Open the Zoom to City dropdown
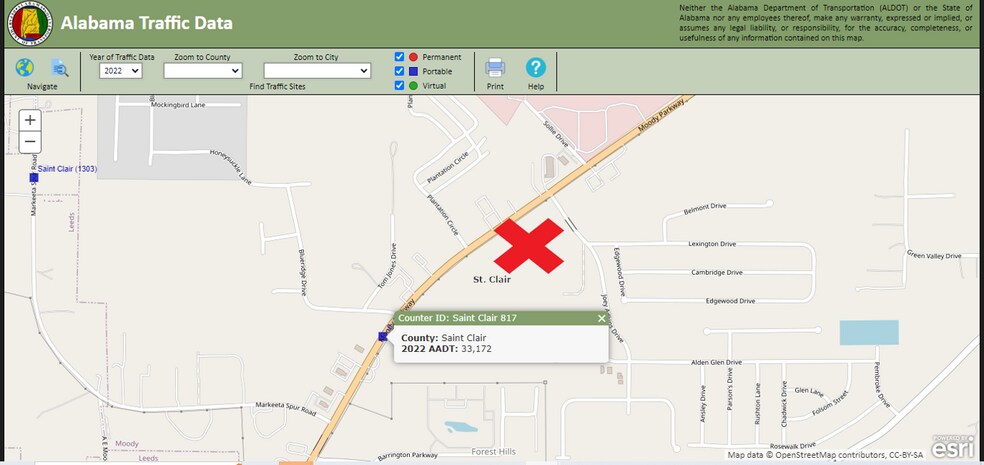This screenshot has width=984, height=465. click(x=317, y=71)
